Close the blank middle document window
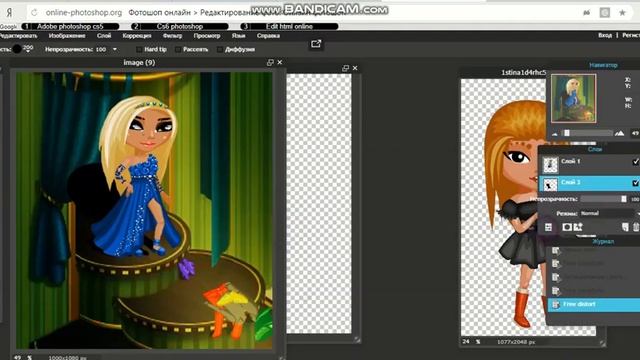 coord(355,68)
